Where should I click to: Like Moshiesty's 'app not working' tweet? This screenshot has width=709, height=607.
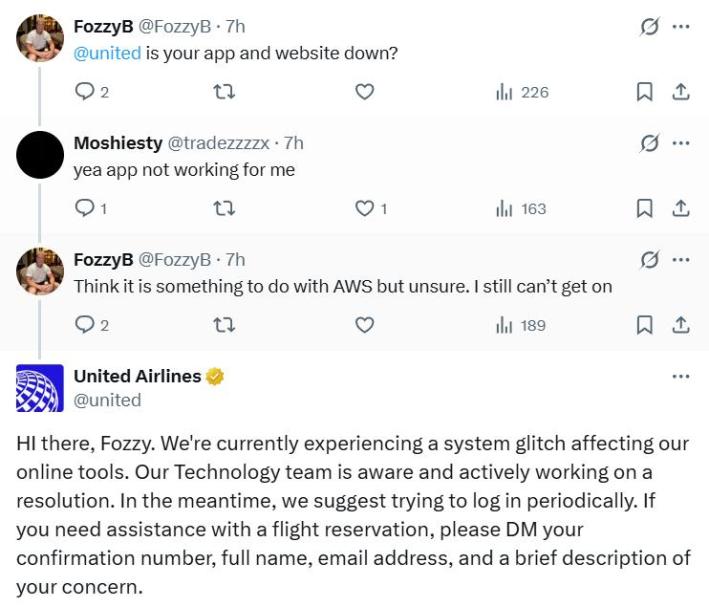click(x=365, y=208)
